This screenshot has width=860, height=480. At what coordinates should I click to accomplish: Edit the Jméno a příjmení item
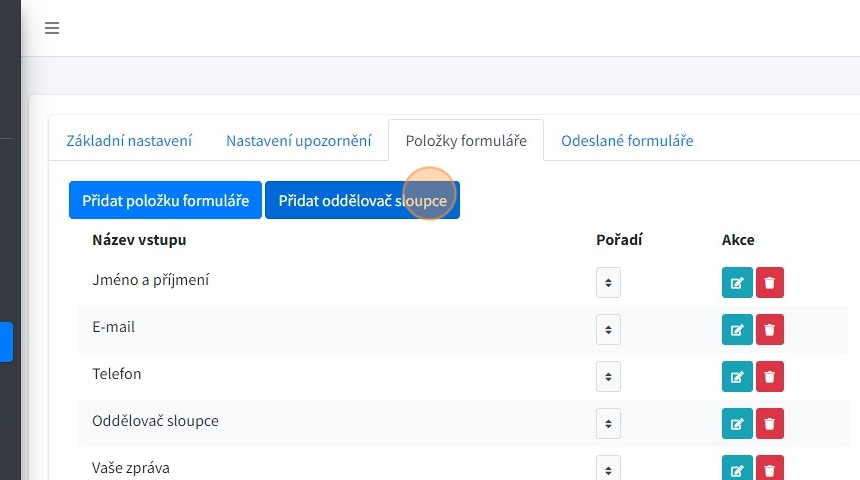[737, 283]
